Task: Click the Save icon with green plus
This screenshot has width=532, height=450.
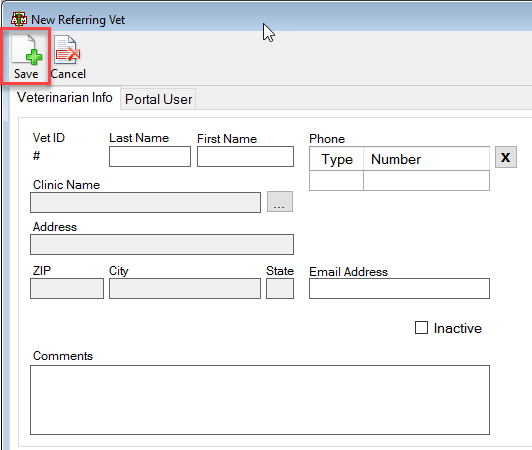Action: click(26, 50)
